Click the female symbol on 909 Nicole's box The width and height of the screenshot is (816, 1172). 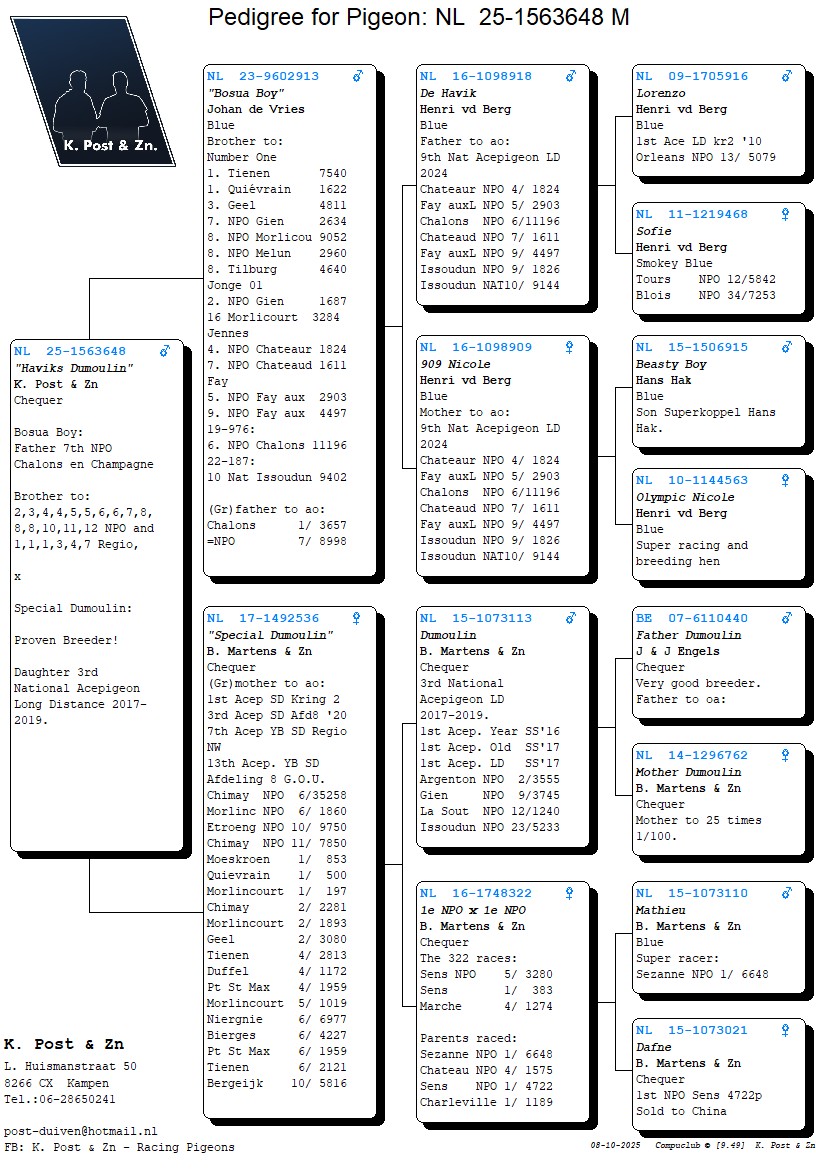570,347
